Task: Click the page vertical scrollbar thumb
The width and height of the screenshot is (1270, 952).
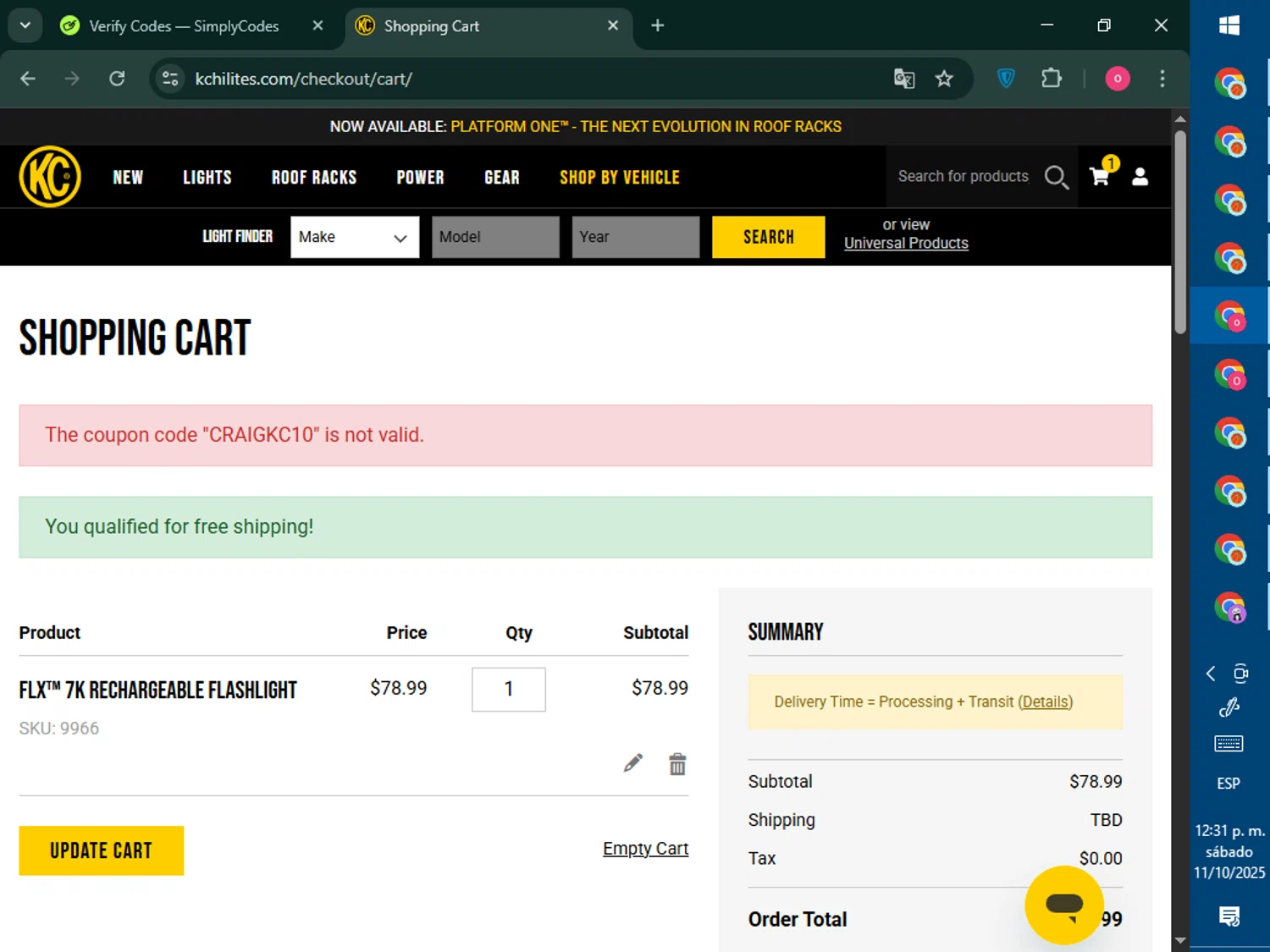Action: pyautogui.click(x=1180, y=231)
